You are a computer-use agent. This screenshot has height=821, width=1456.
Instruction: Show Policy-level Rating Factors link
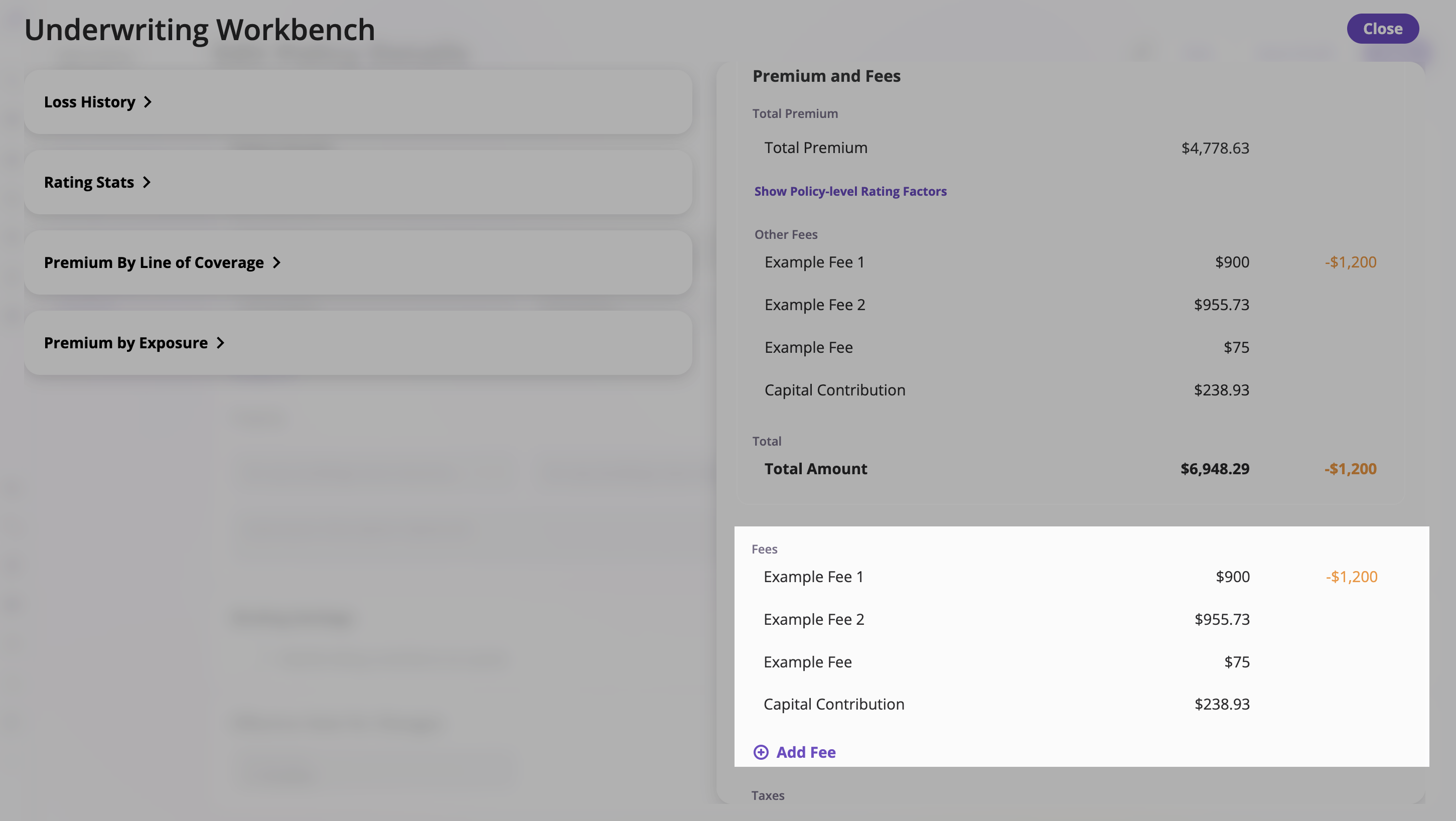pos(850,191)
